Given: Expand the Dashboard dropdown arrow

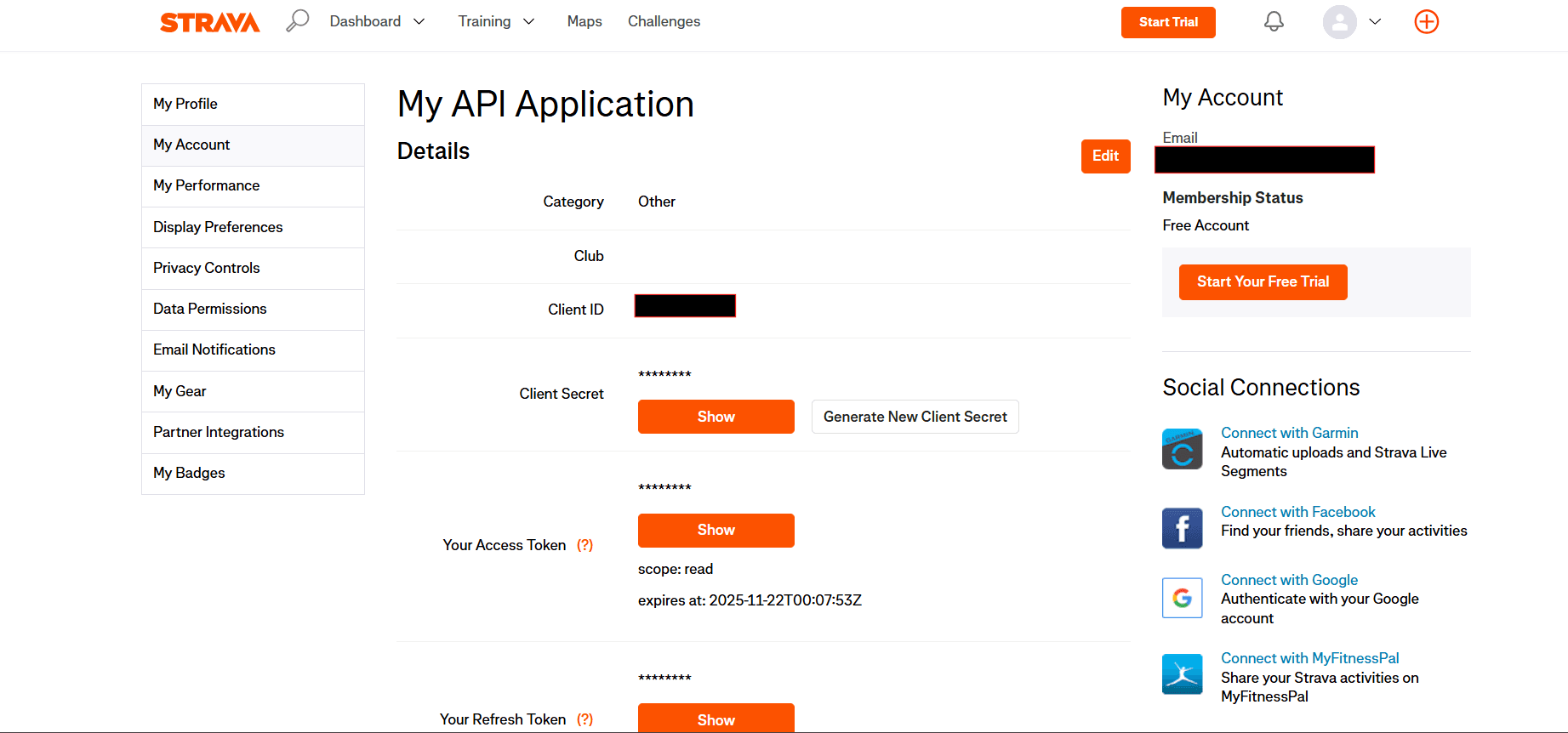Looking at the screenshot, I should click(419, 22).
